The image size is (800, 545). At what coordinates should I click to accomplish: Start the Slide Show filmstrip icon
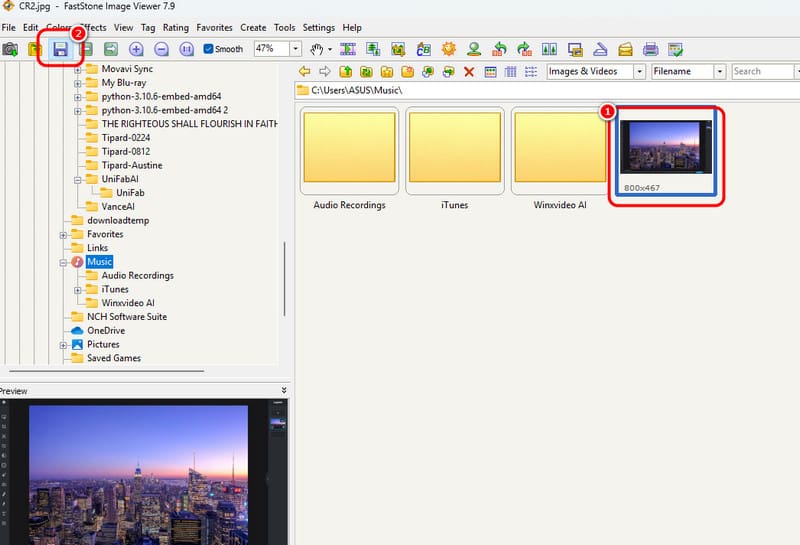click(348, 49)
